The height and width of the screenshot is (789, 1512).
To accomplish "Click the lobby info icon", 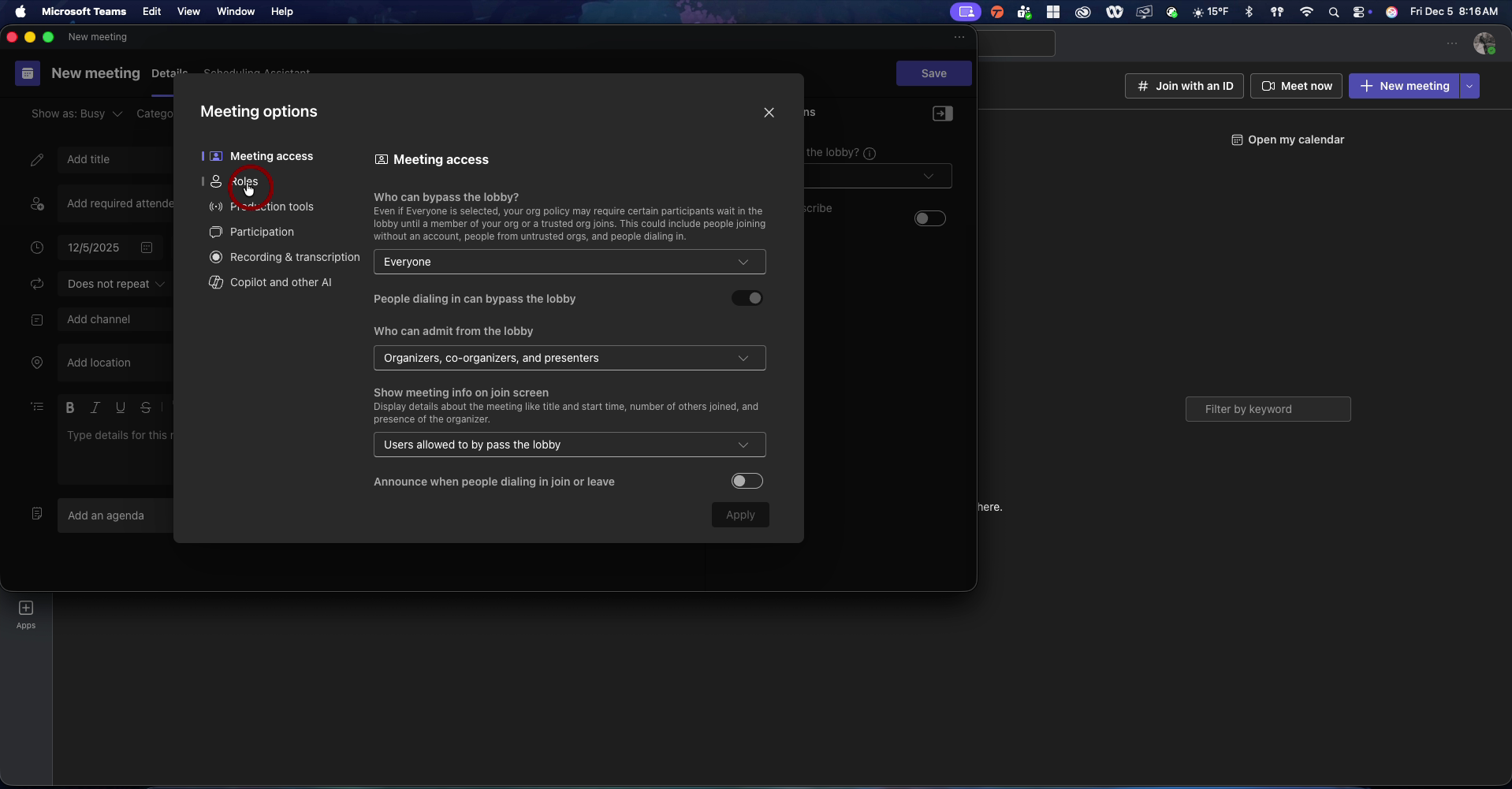I will [x=870, y=154].
